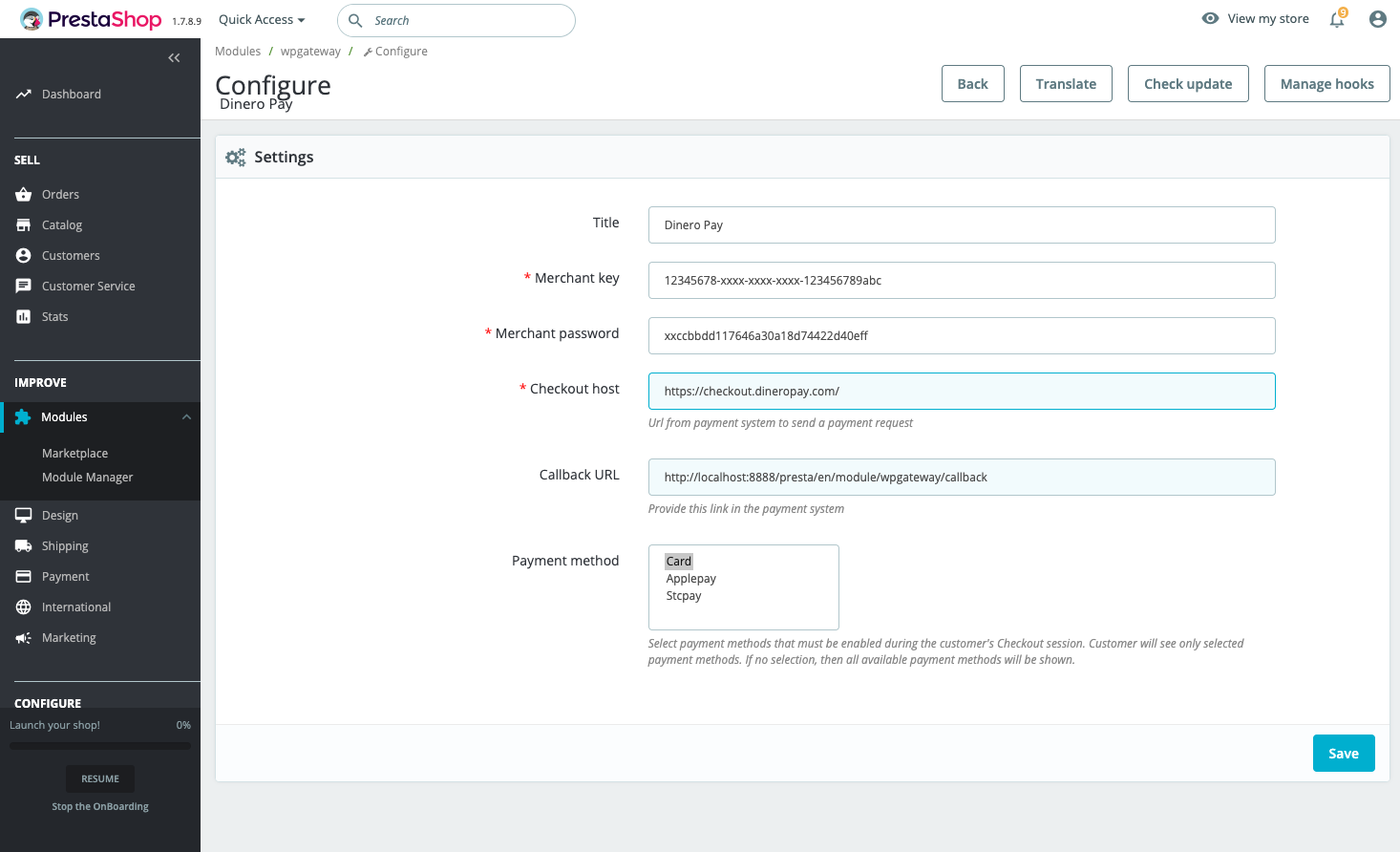
Task: Click the Marketing megaphone icon
Action: (x=24, y=638)
